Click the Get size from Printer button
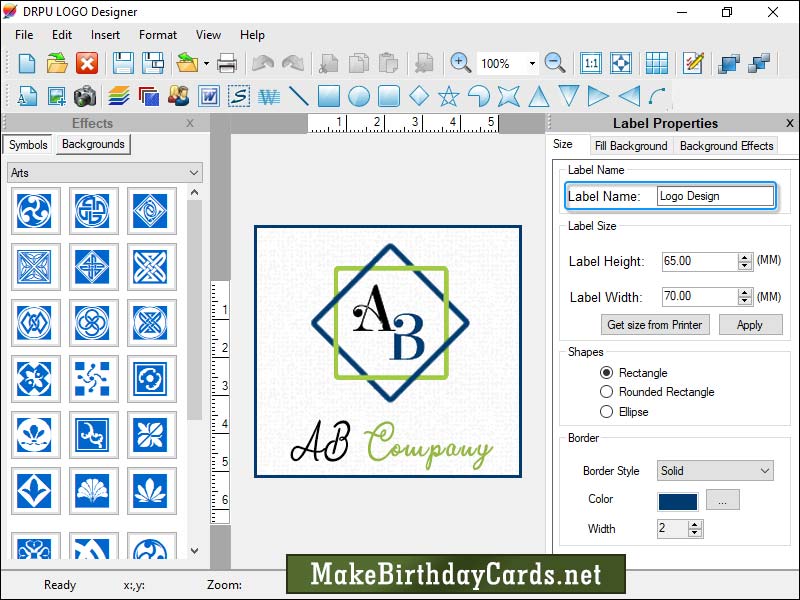 click(654, 325)
